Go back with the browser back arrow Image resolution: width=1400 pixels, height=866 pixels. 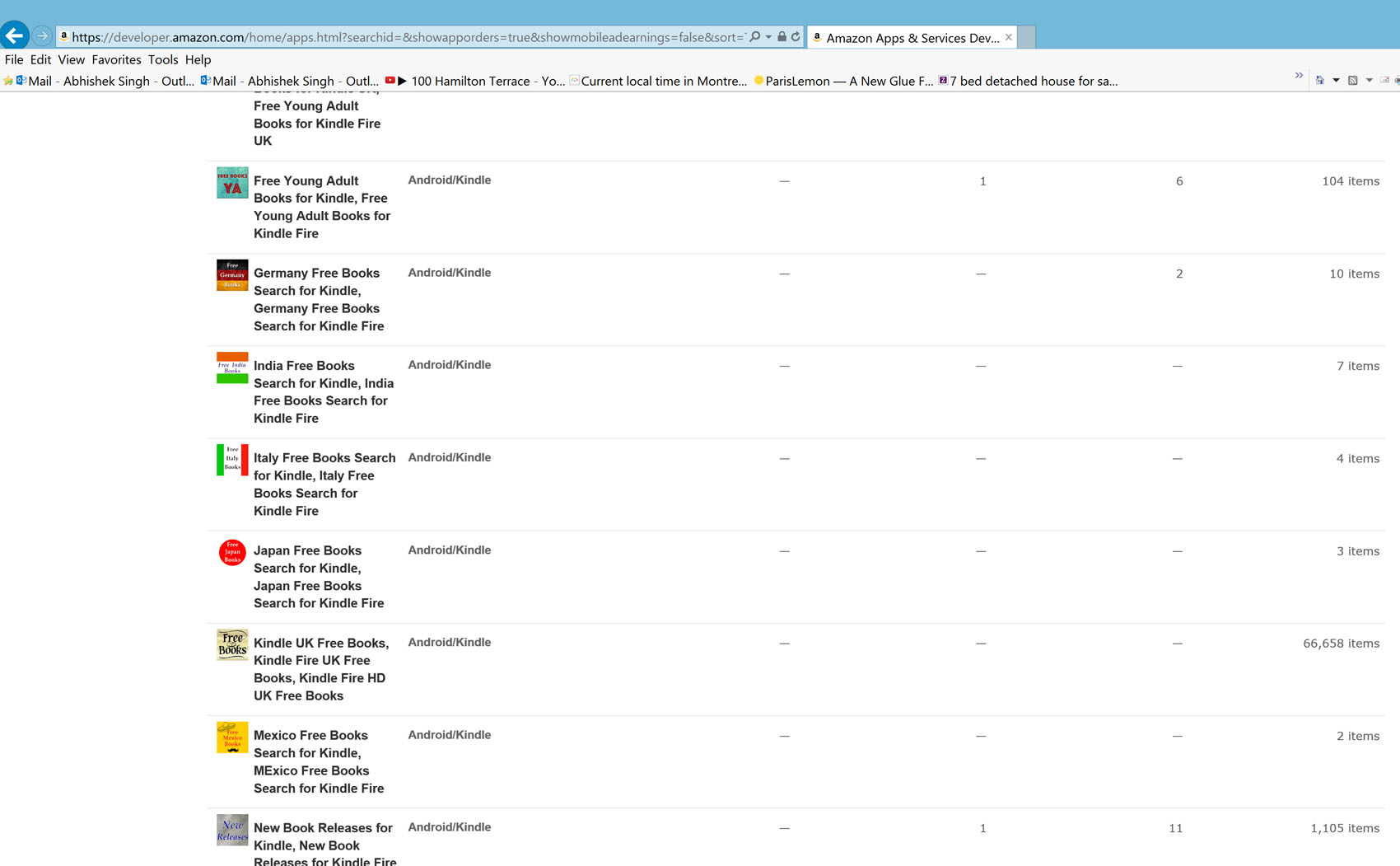tap(15, 35)
